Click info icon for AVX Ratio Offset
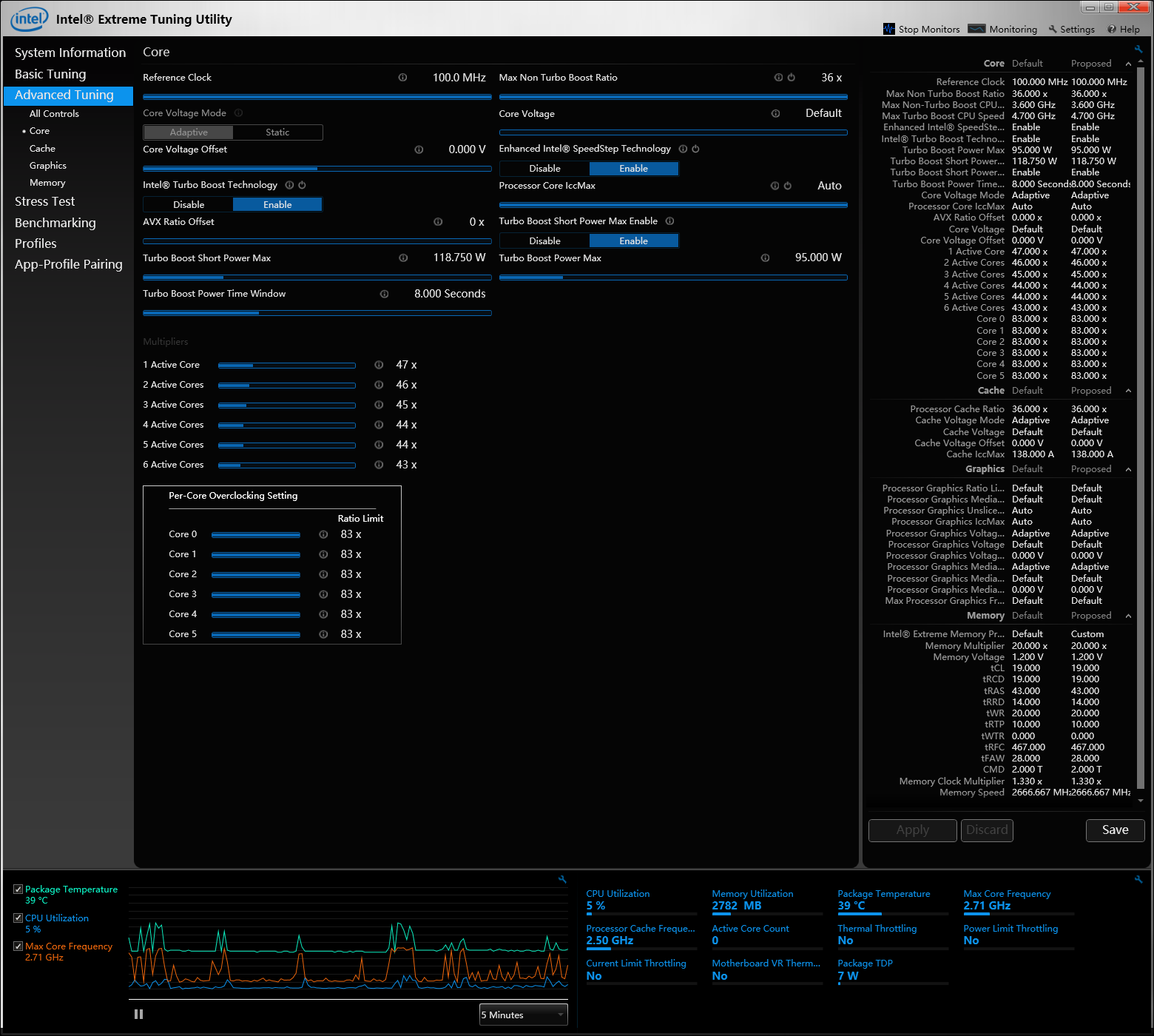 point(439,222)
